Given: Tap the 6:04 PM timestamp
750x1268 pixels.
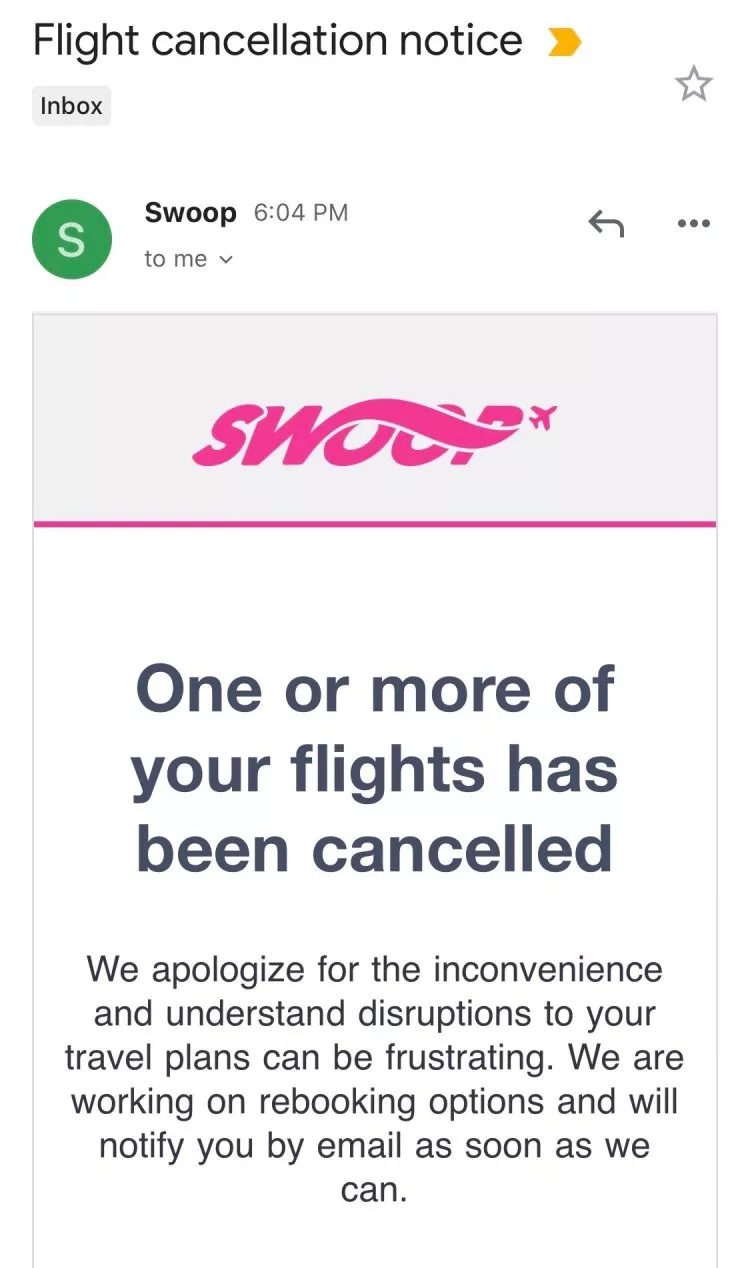Looking at the screenshot, I should 301,212.
